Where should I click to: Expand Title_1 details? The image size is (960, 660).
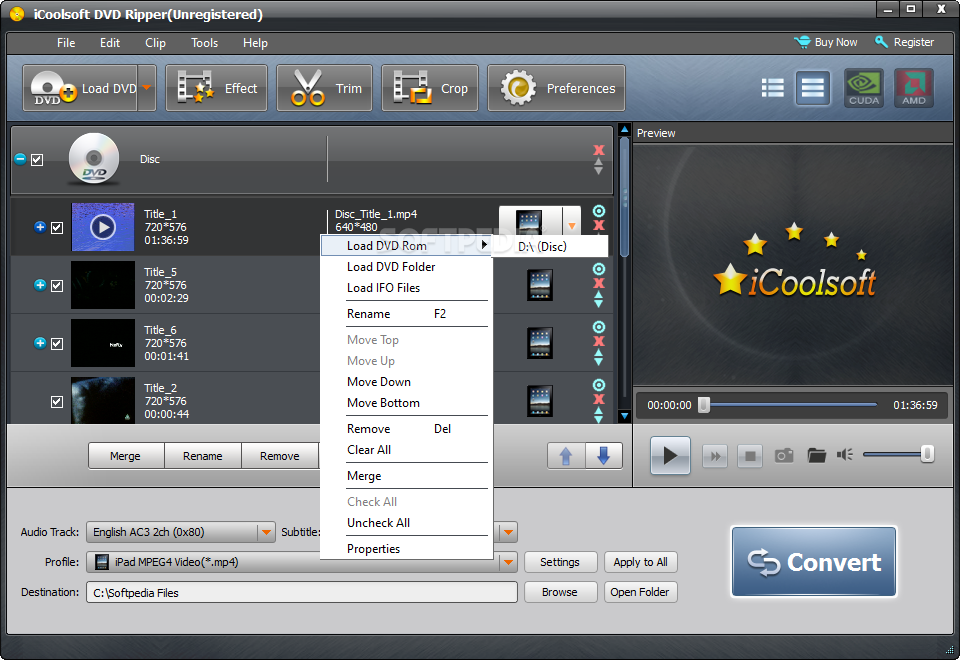coord(40,227)
